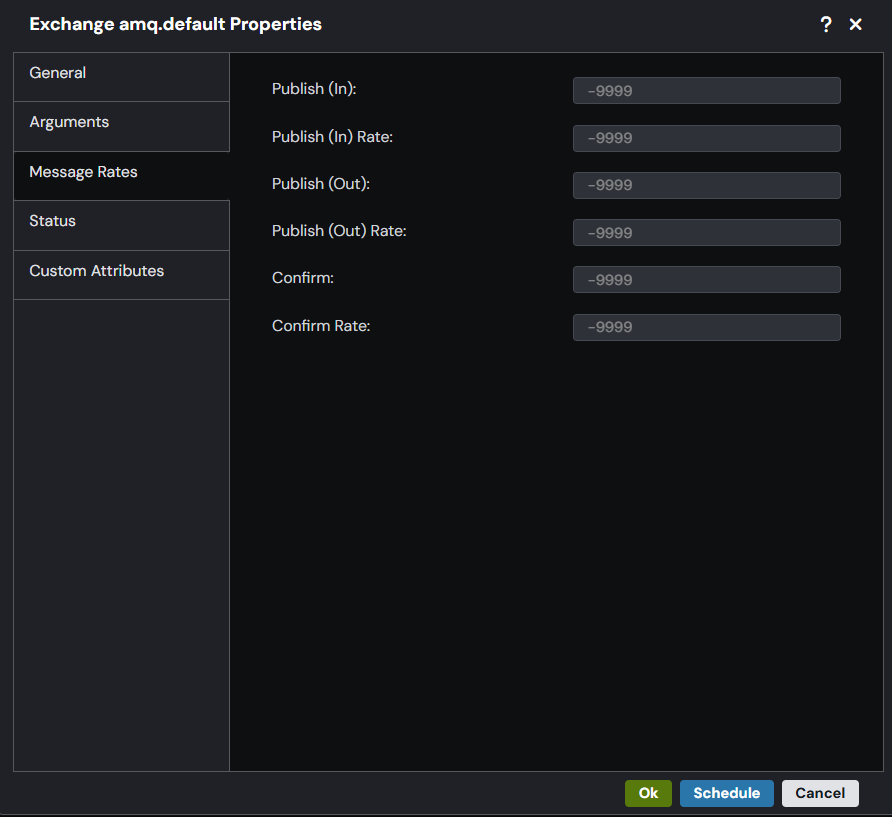The image size is (892, 817).
Task: Click the dialog title Exchange amq.default Properties
Action: [175, 24]
